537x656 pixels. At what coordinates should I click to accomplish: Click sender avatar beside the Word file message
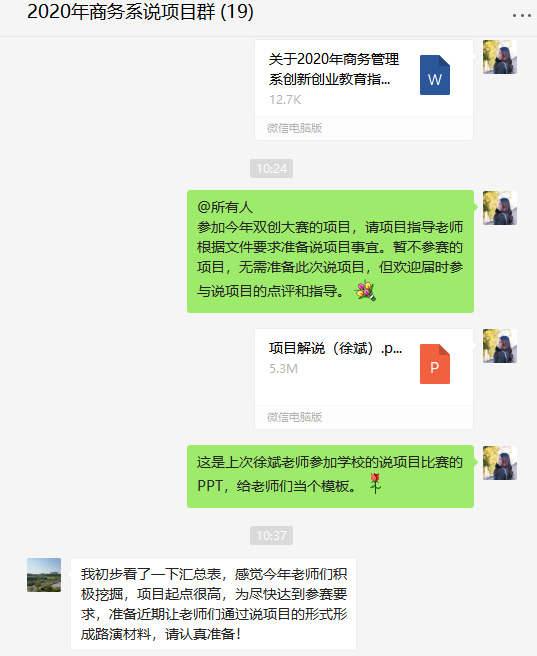click(500, 57)
